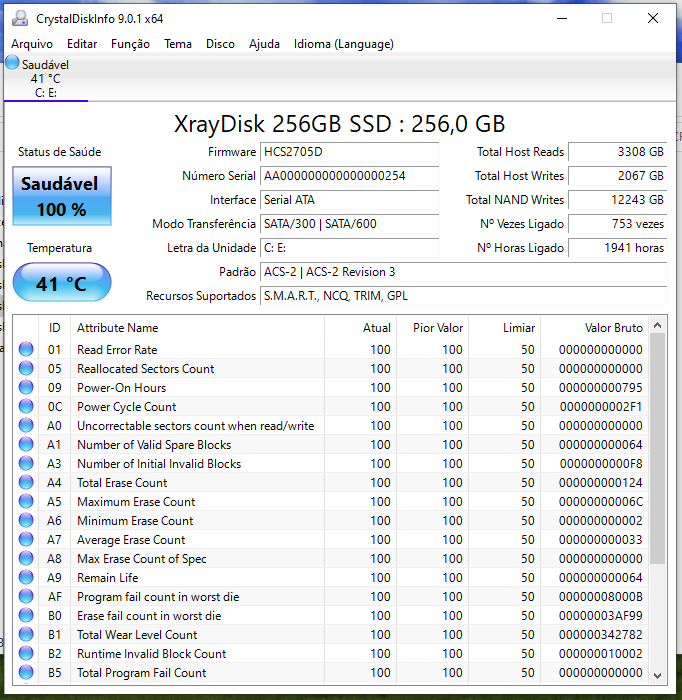This screenshot has height=700, width=682.
Task: Click the attribute list vertical scrollbar thumb
Action: pyautogui.click(x=657, y=449)
